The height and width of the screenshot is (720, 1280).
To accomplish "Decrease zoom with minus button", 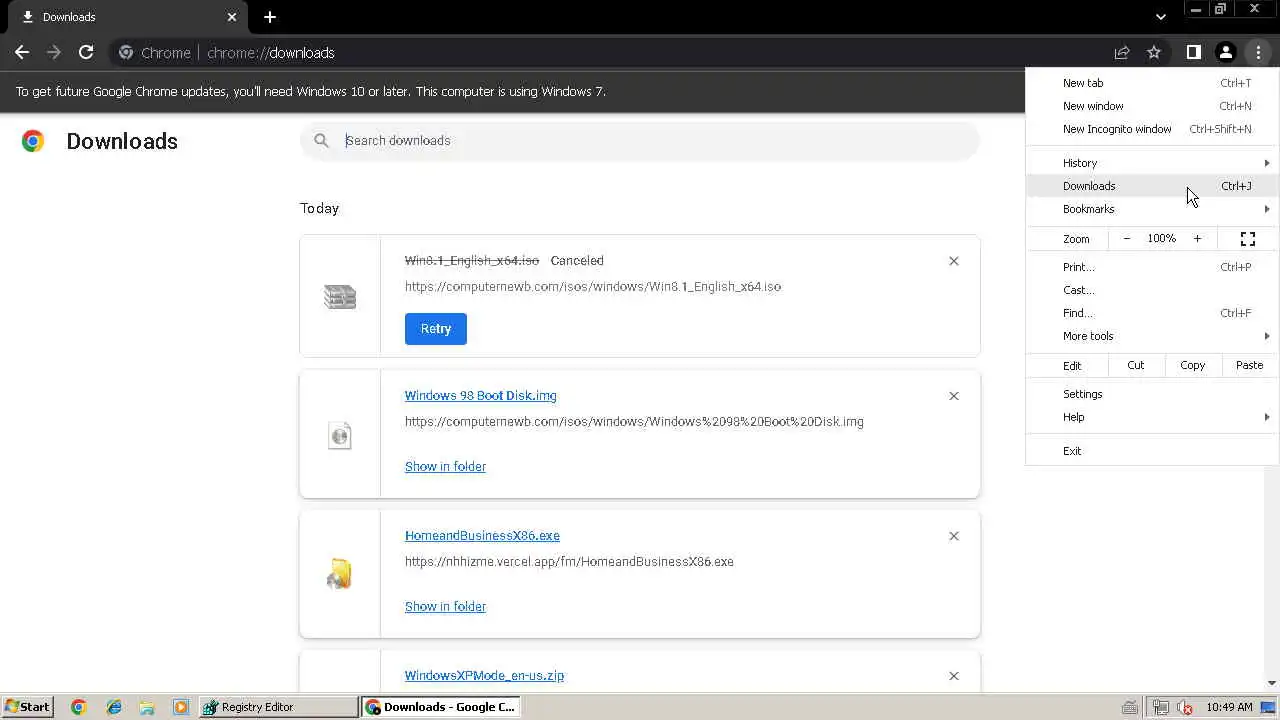I will [x=1127, y=239].
